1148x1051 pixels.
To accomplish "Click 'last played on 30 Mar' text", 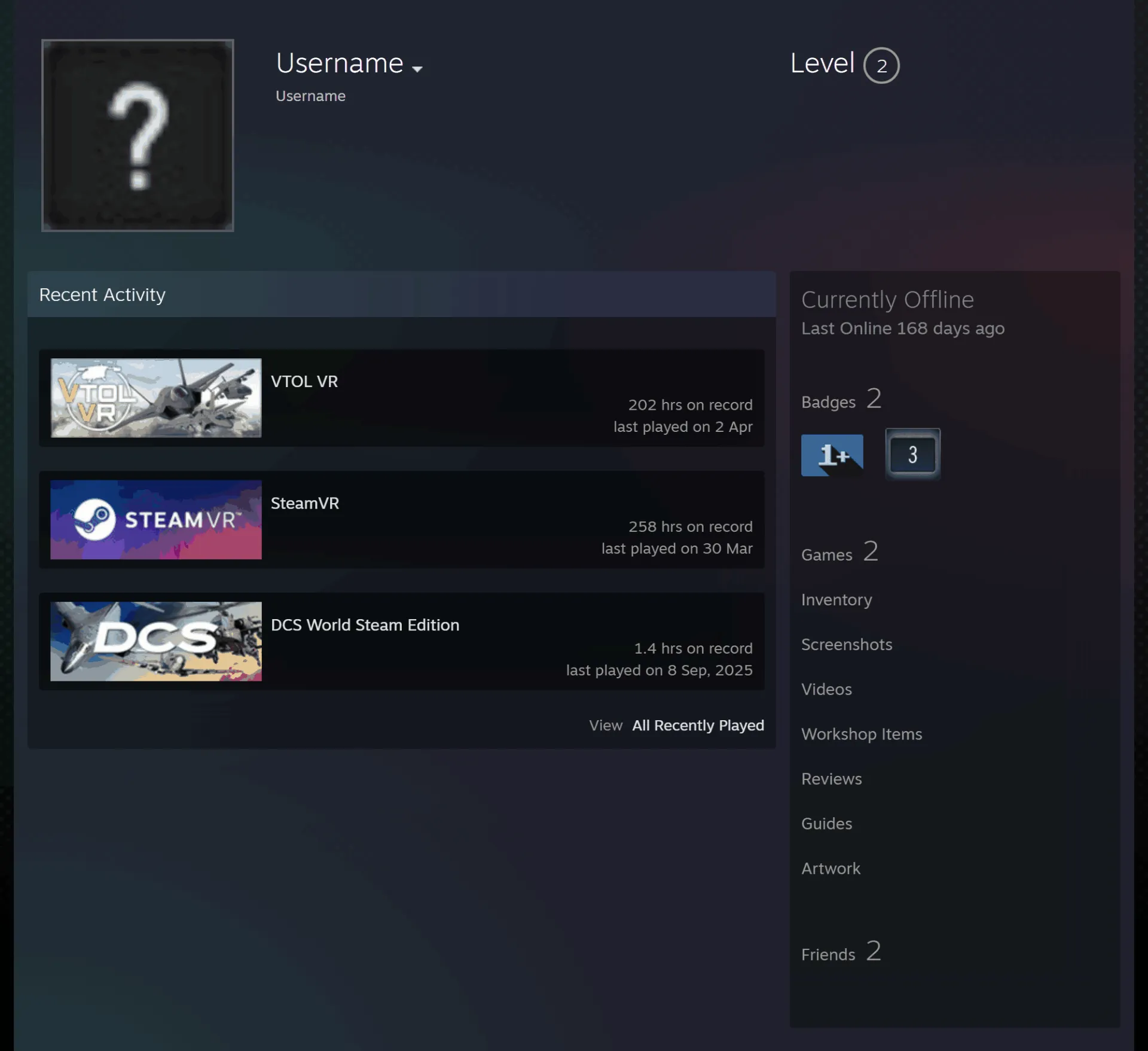I will click(677, 549).
